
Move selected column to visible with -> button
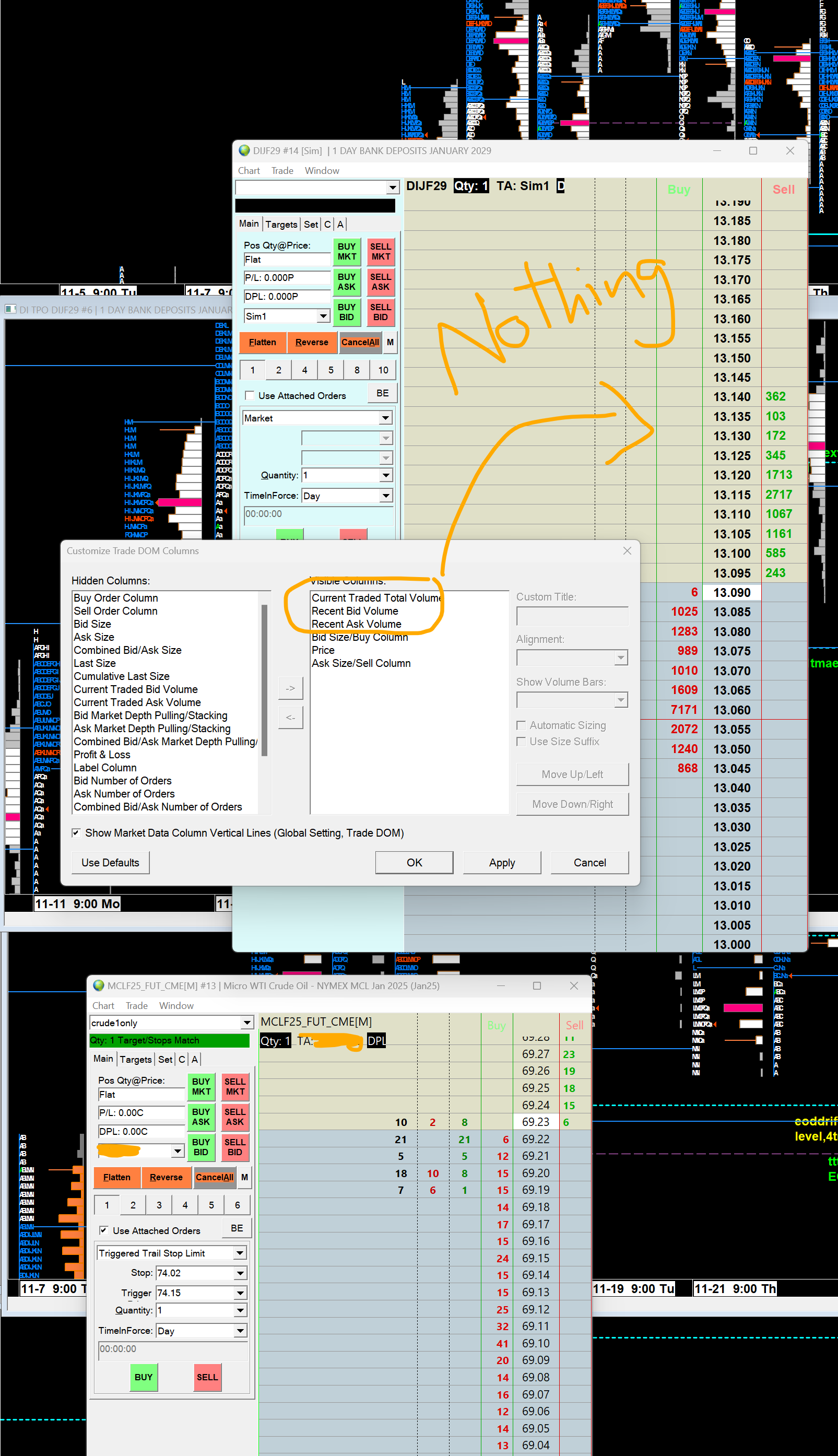coord(291,688)
